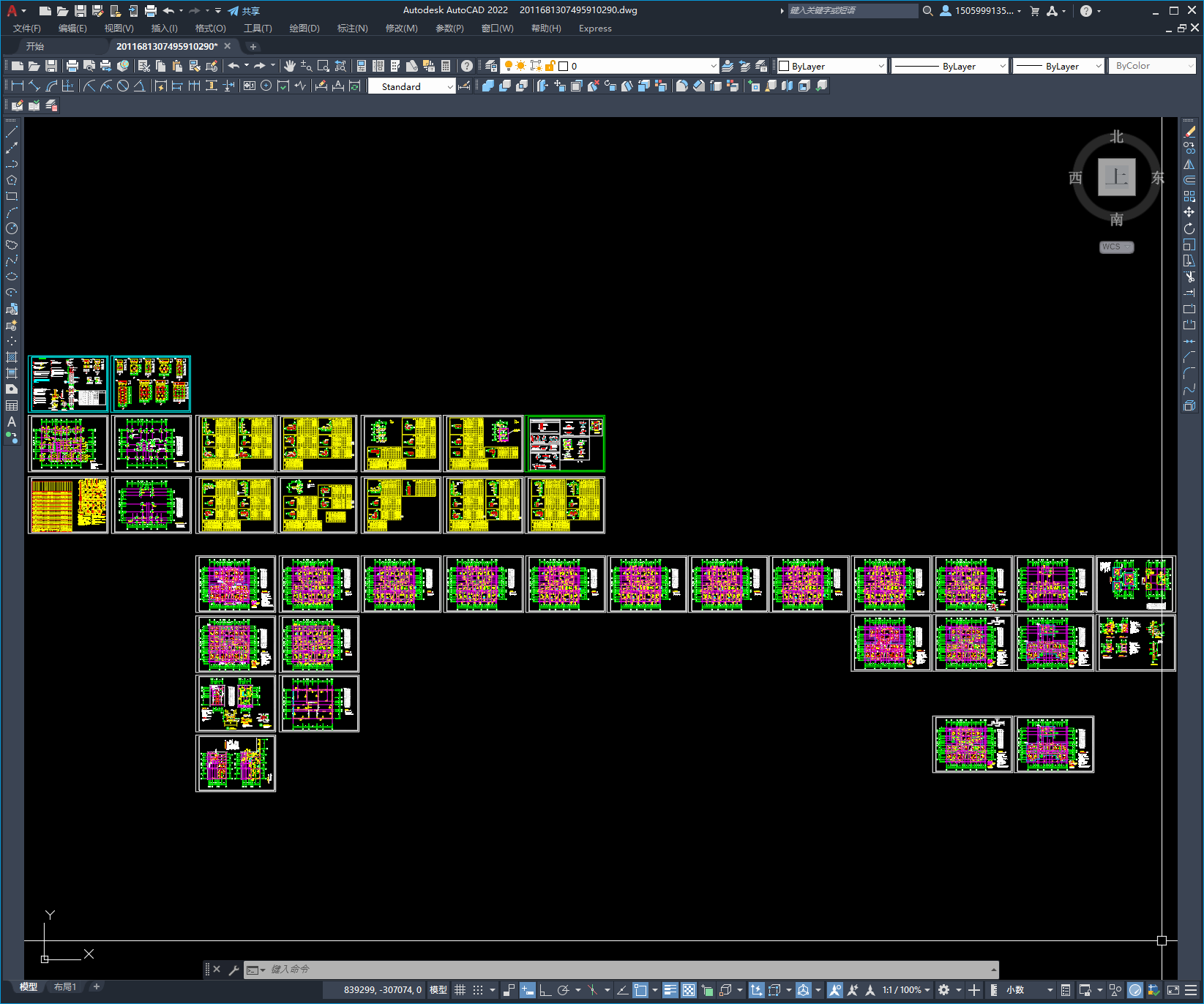Screen dimensions: 1204x1004
Task: Open the Autodesk App Store cart icon
Action: [1035, 11]
